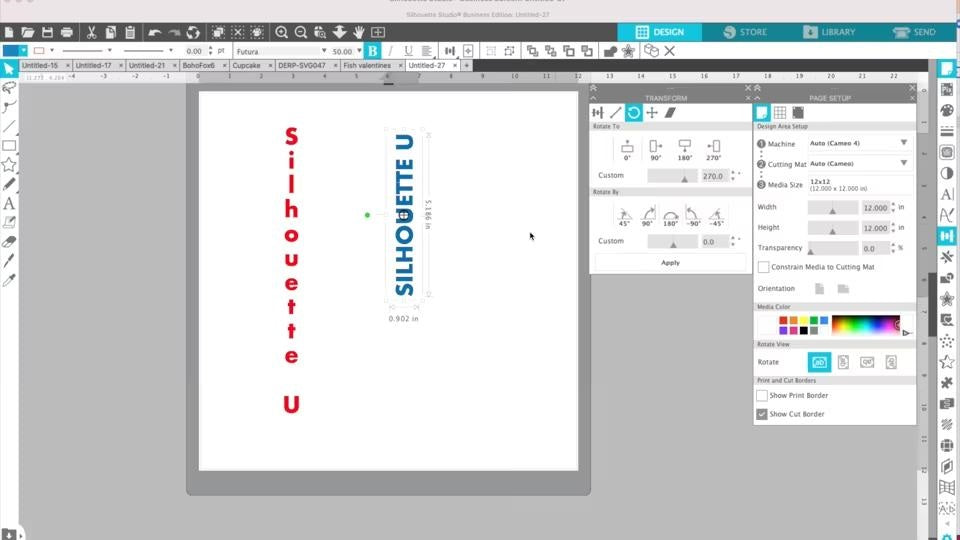Collapse the Page Setup panel
The width and height of the screenshot is (960, 540).
point(757,98)
